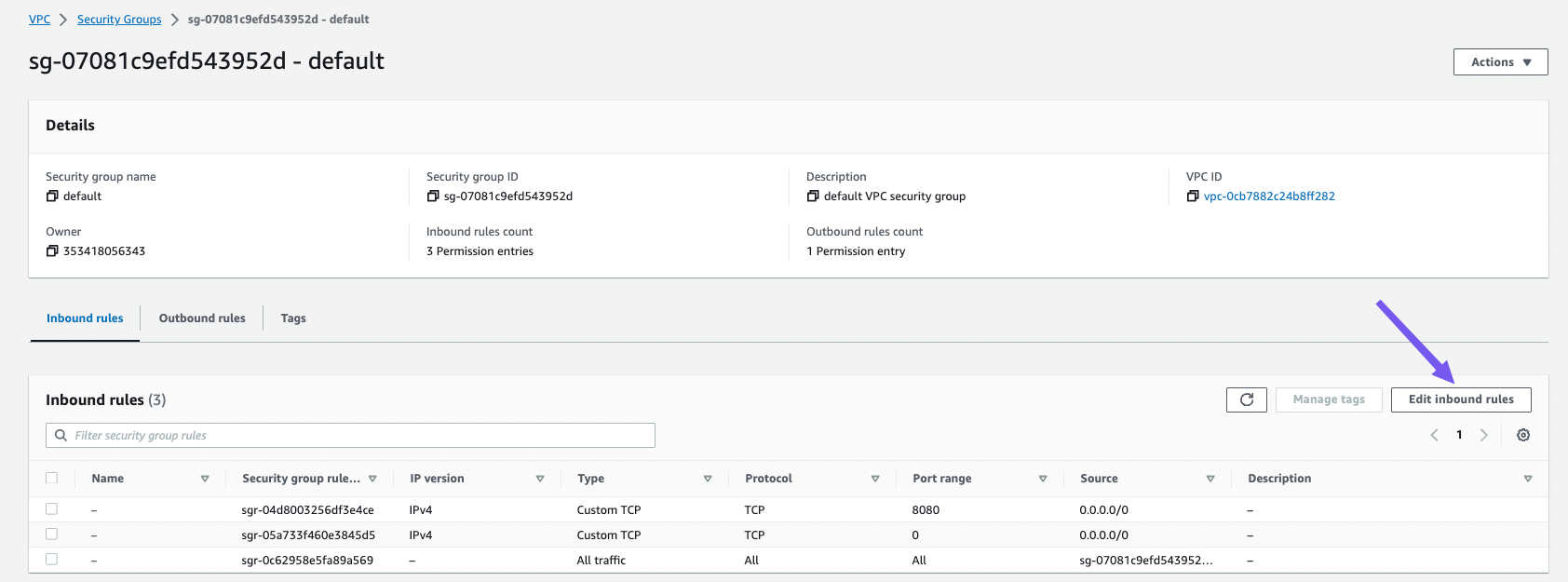Switch to the Tags tab
This screenshot has width=1568, height=582.
pos(293,318)
